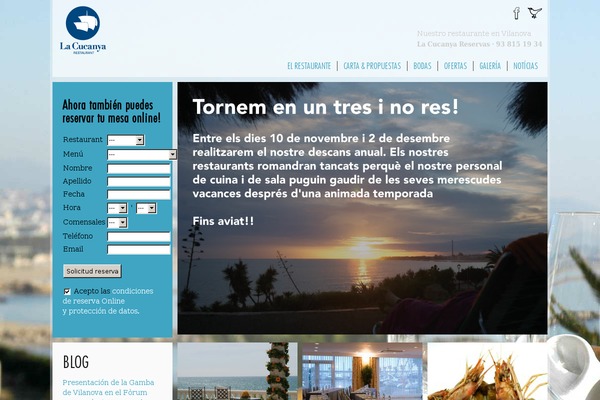The image size is (600, 400).
Task: Open the Twitter bird icon
Action: click(x=535, y=13)
